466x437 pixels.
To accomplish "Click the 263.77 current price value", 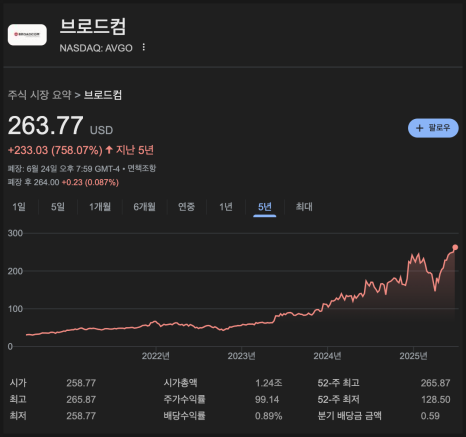I will [45, 126].
